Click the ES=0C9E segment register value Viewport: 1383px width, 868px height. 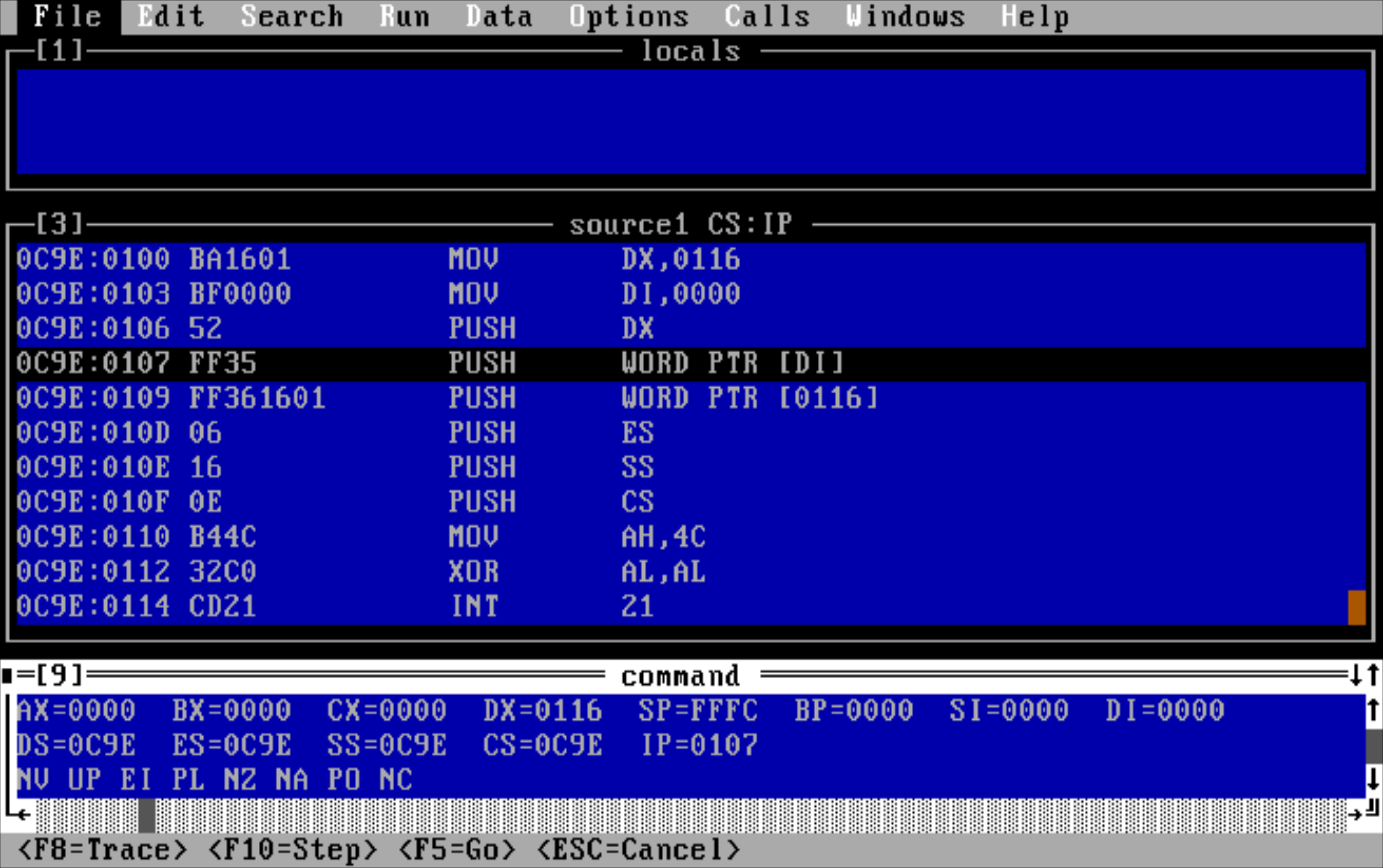(x=232, y=745)
